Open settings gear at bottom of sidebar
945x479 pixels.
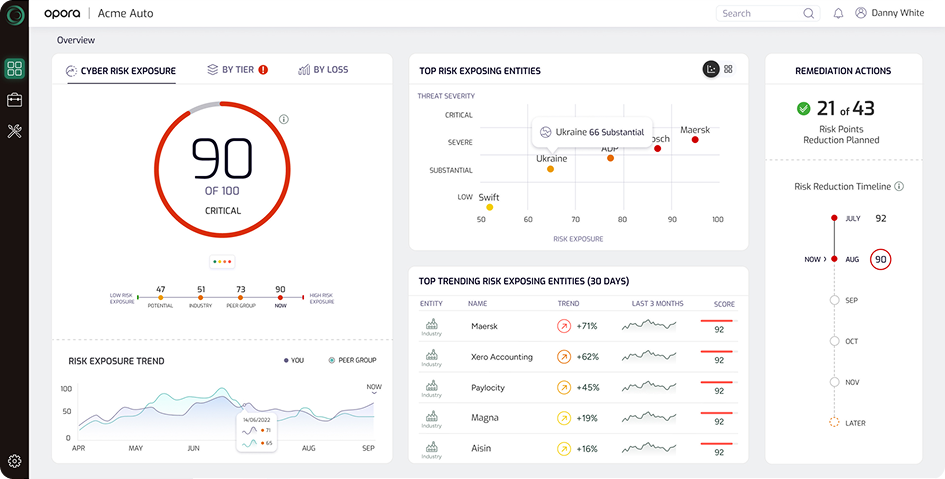pyautogui.click(x=14, y=461)
